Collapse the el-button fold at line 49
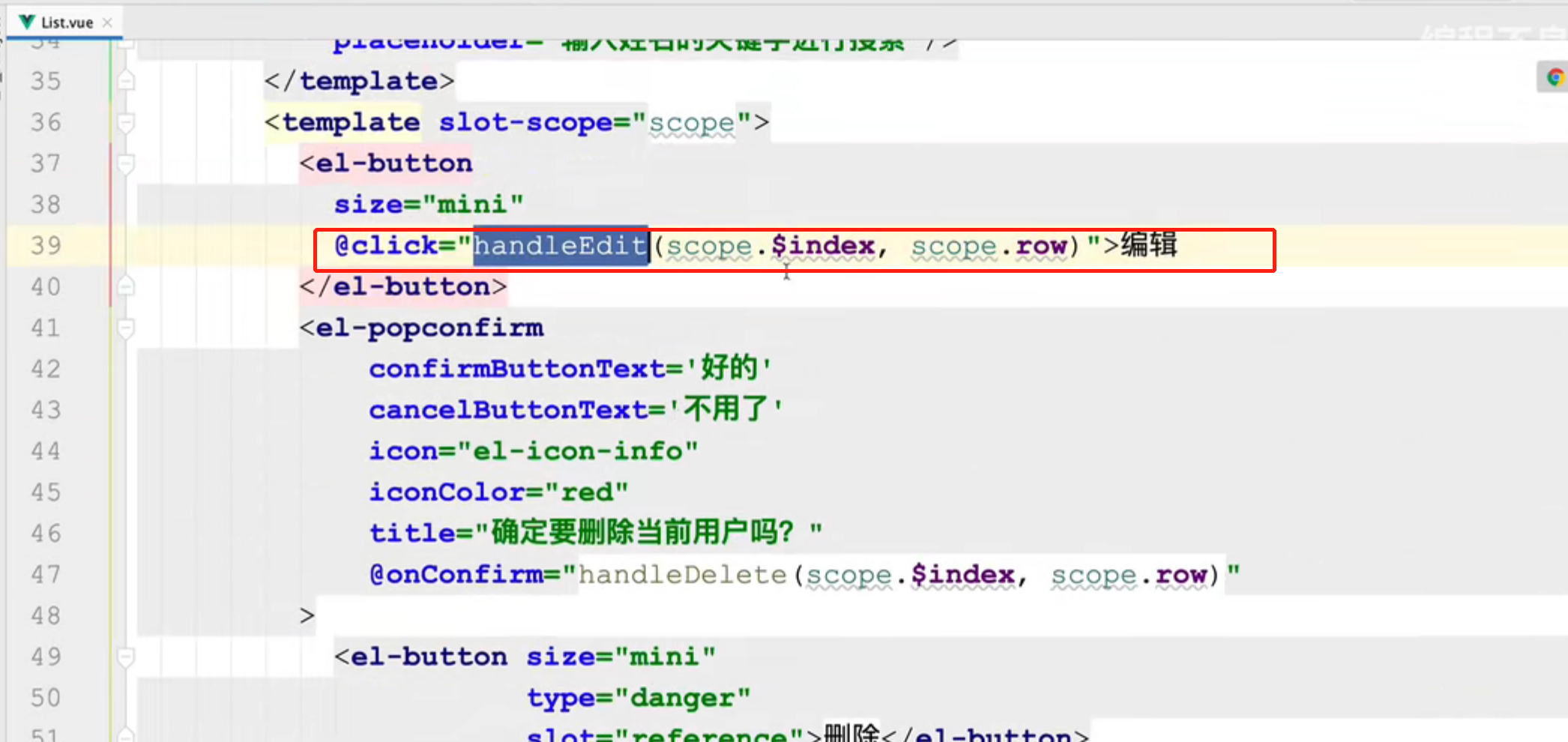This screenshot has width=1568, height=742. click(126, 657)
